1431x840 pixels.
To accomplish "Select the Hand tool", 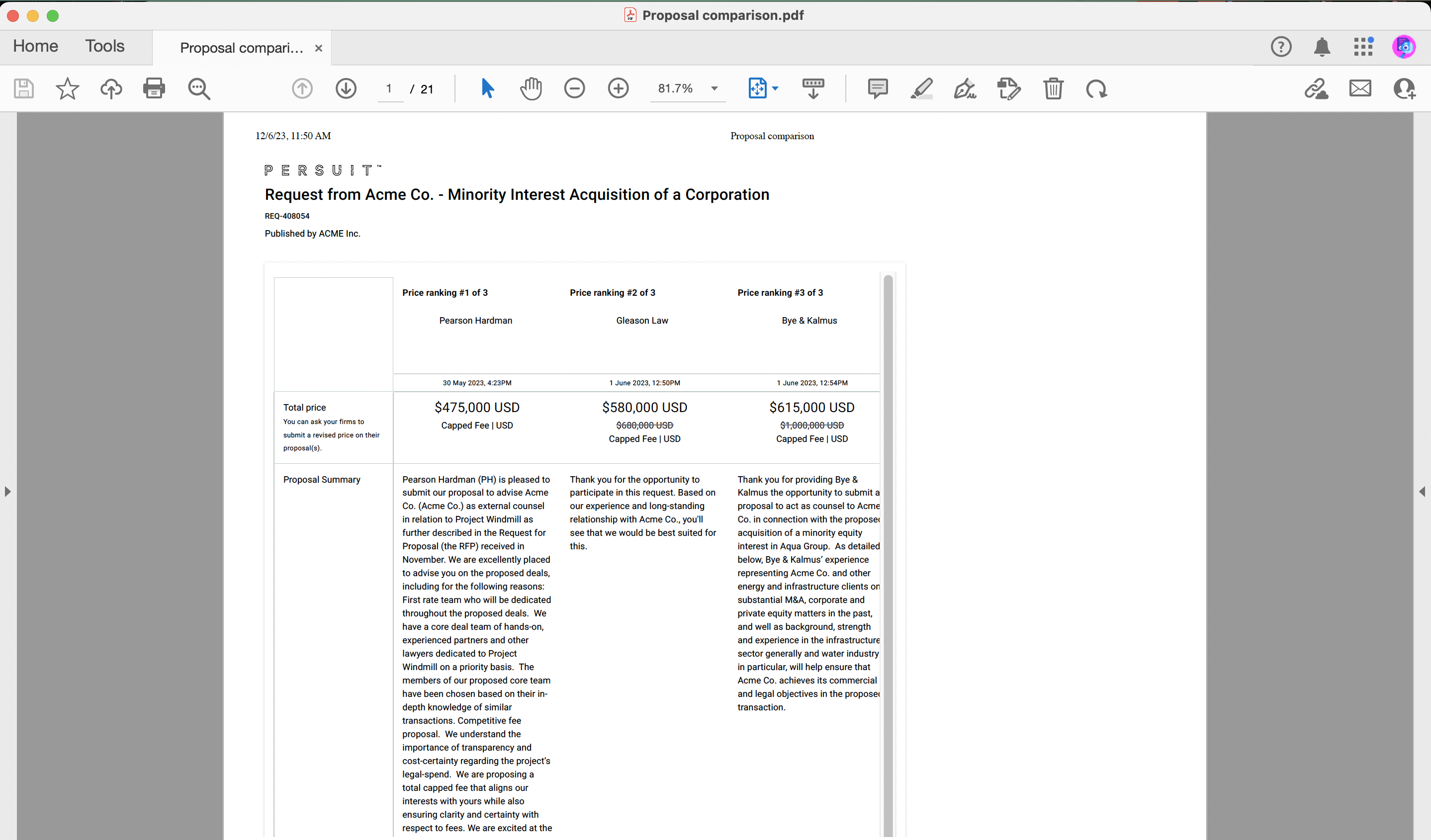I will (x=531, y=88).
